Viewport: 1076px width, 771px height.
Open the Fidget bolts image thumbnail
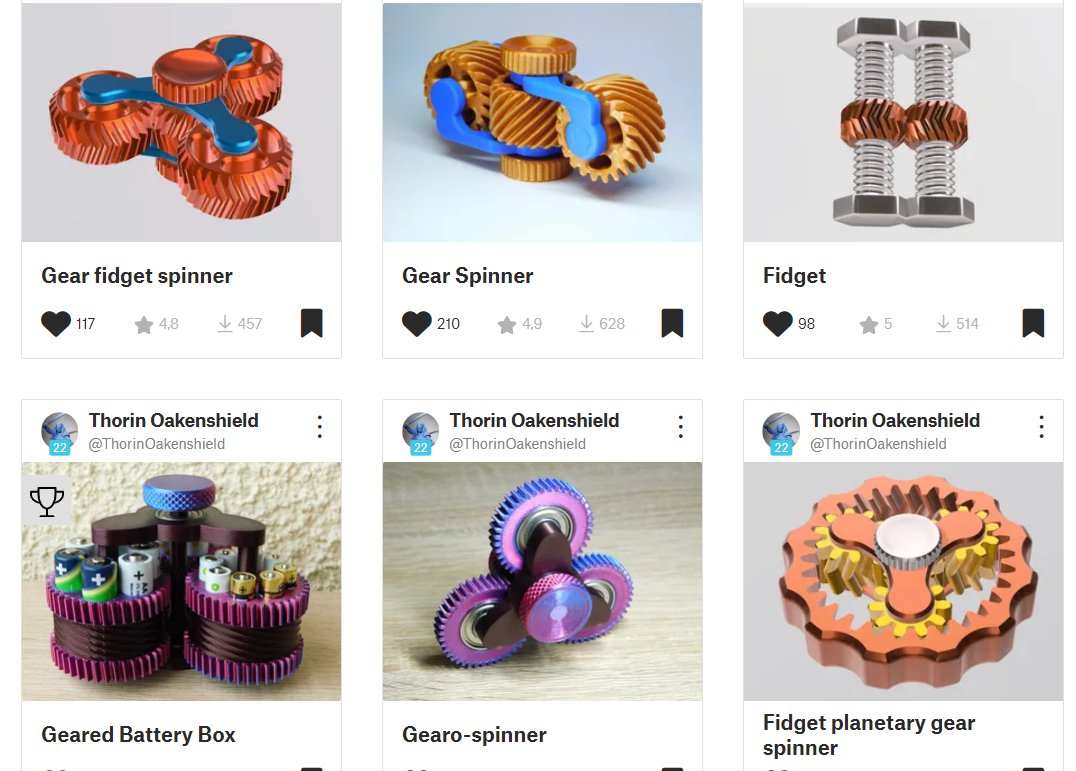[x=903, y=122]
